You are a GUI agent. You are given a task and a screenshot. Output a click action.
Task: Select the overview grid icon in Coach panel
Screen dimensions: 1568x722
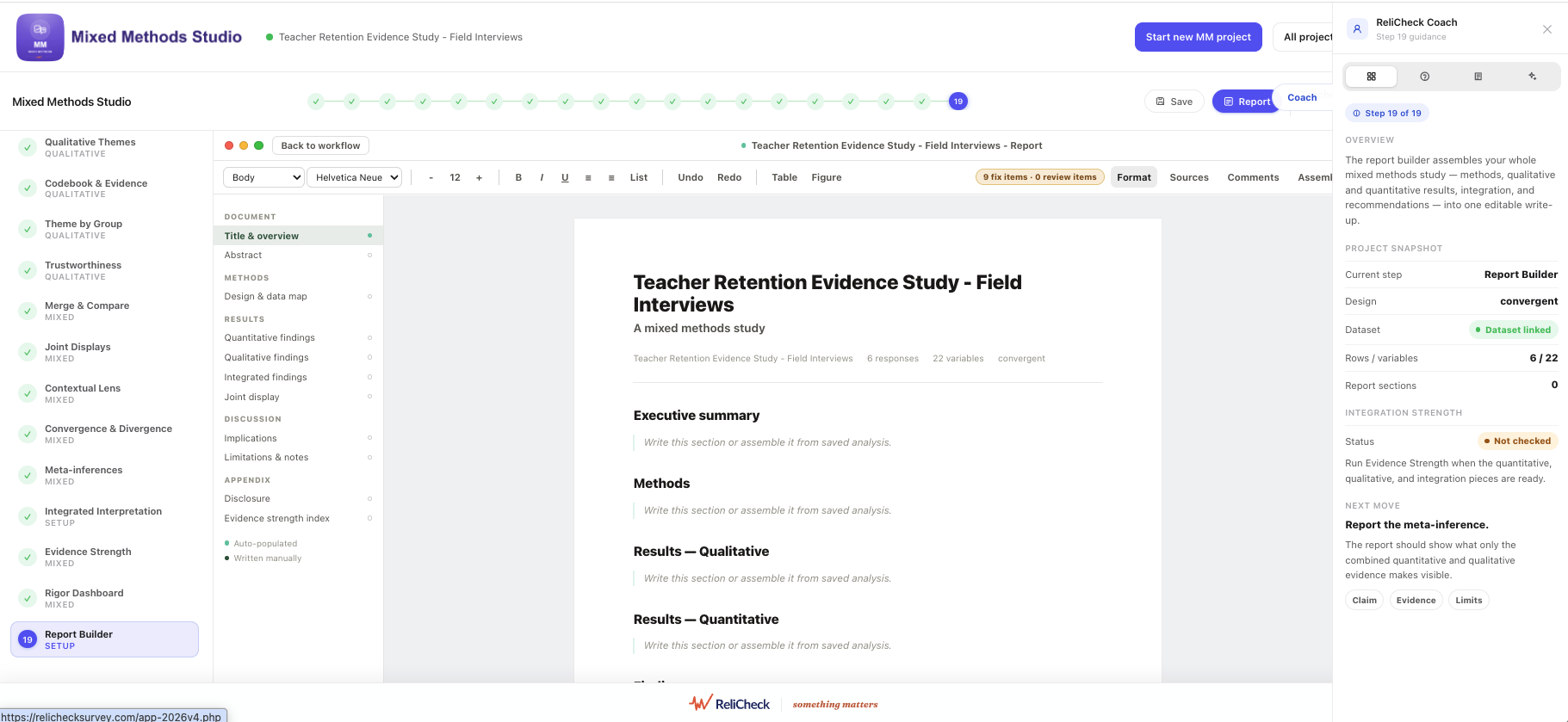pyautogui.click(x=1371, y=77)
